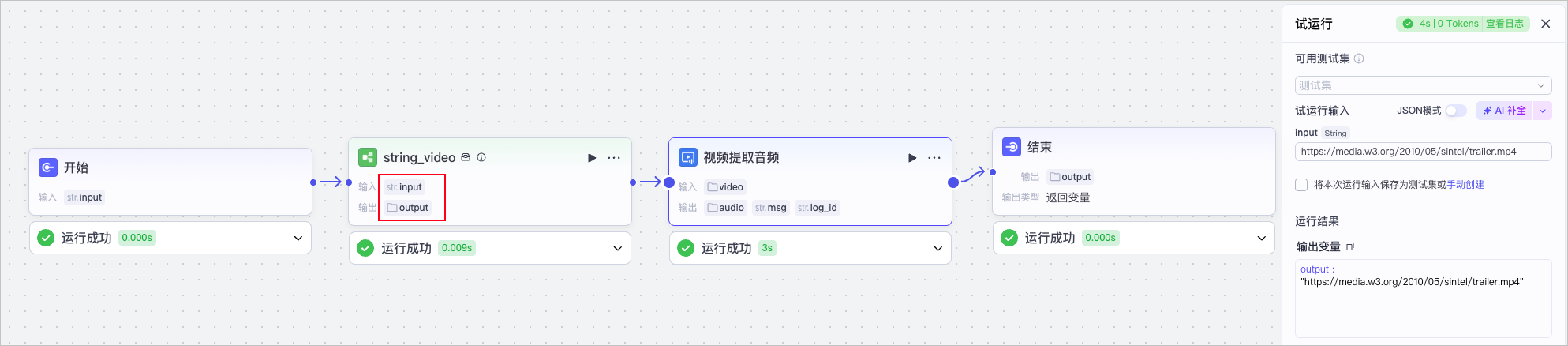1568x346 pixels.
Task: Copy the 输出变量 with the copy icon
Action: 1350,246
